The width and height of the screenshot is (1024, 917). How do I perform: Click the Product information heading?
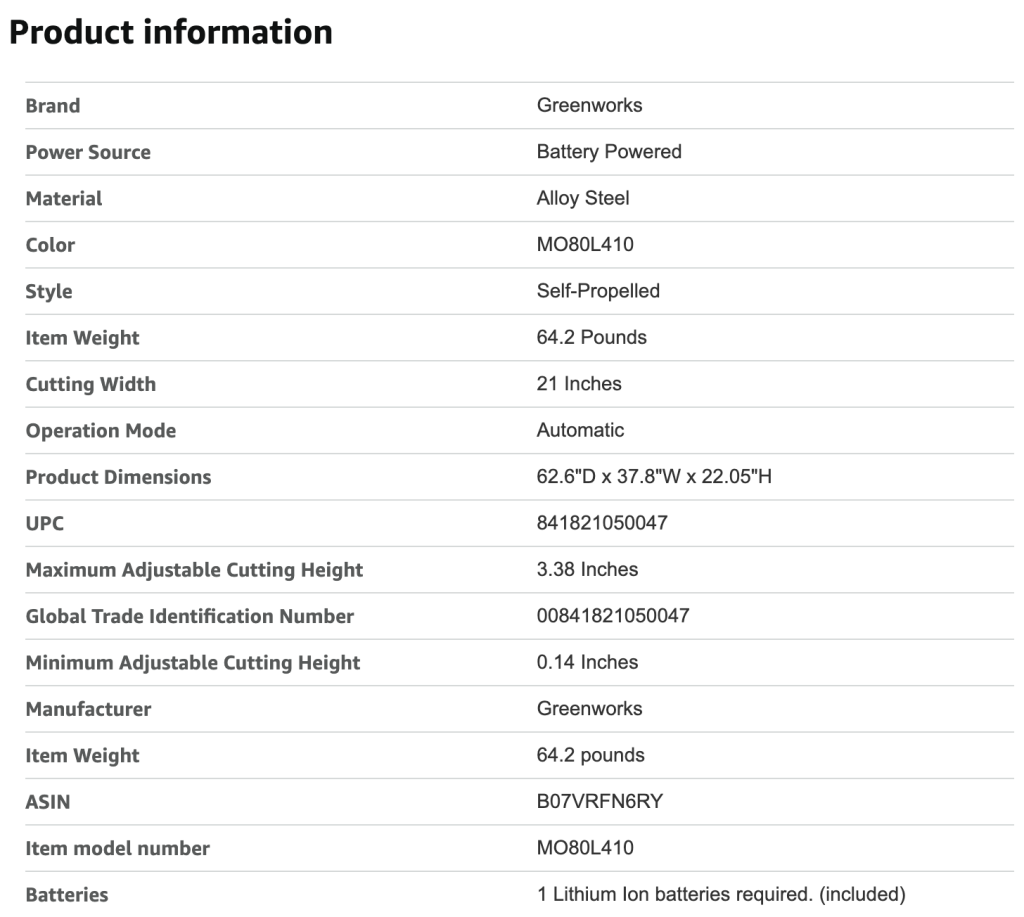(170, 32)
